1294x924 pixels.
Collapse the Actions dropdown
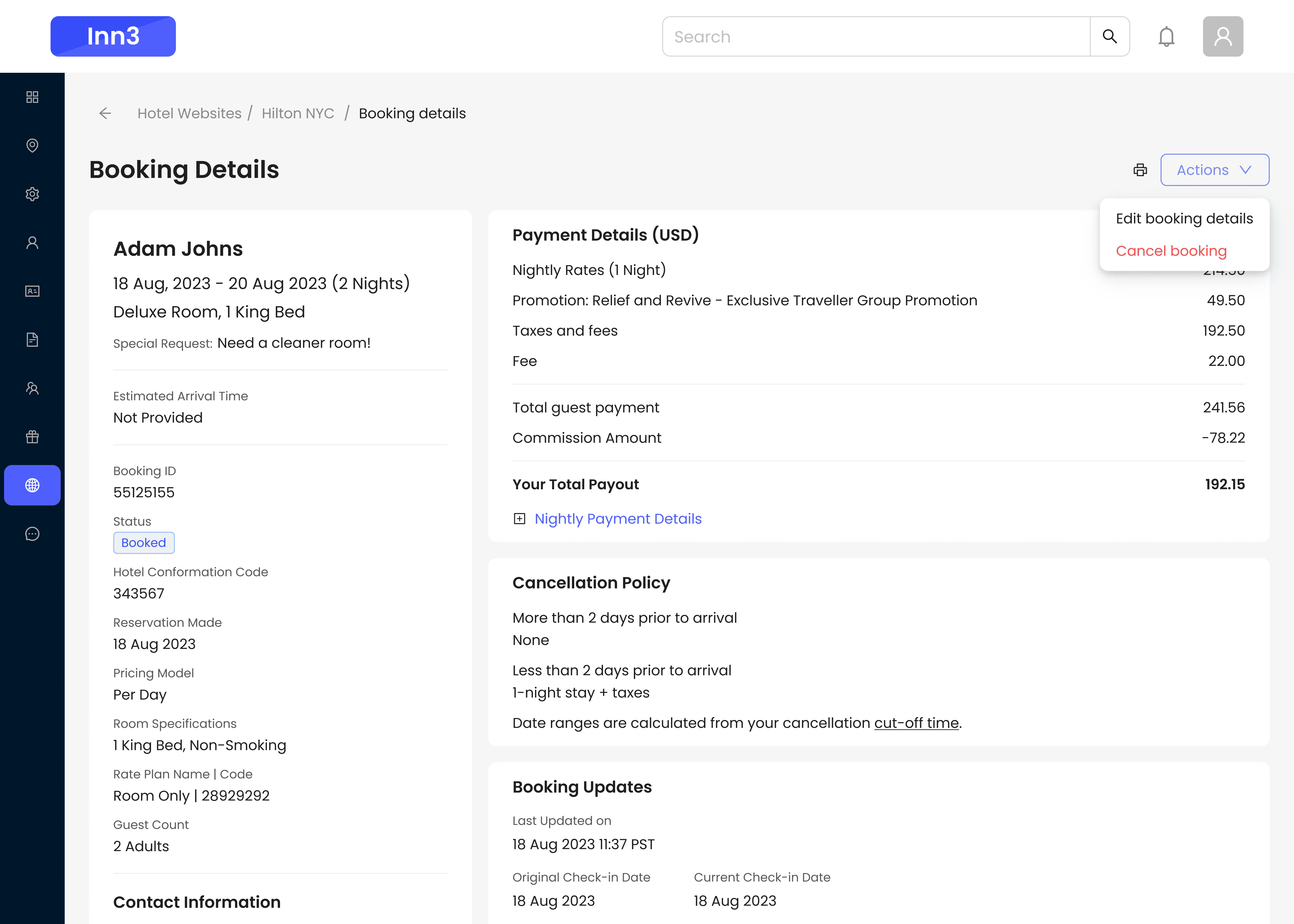pyautogui.click(x=1214, y=170)
